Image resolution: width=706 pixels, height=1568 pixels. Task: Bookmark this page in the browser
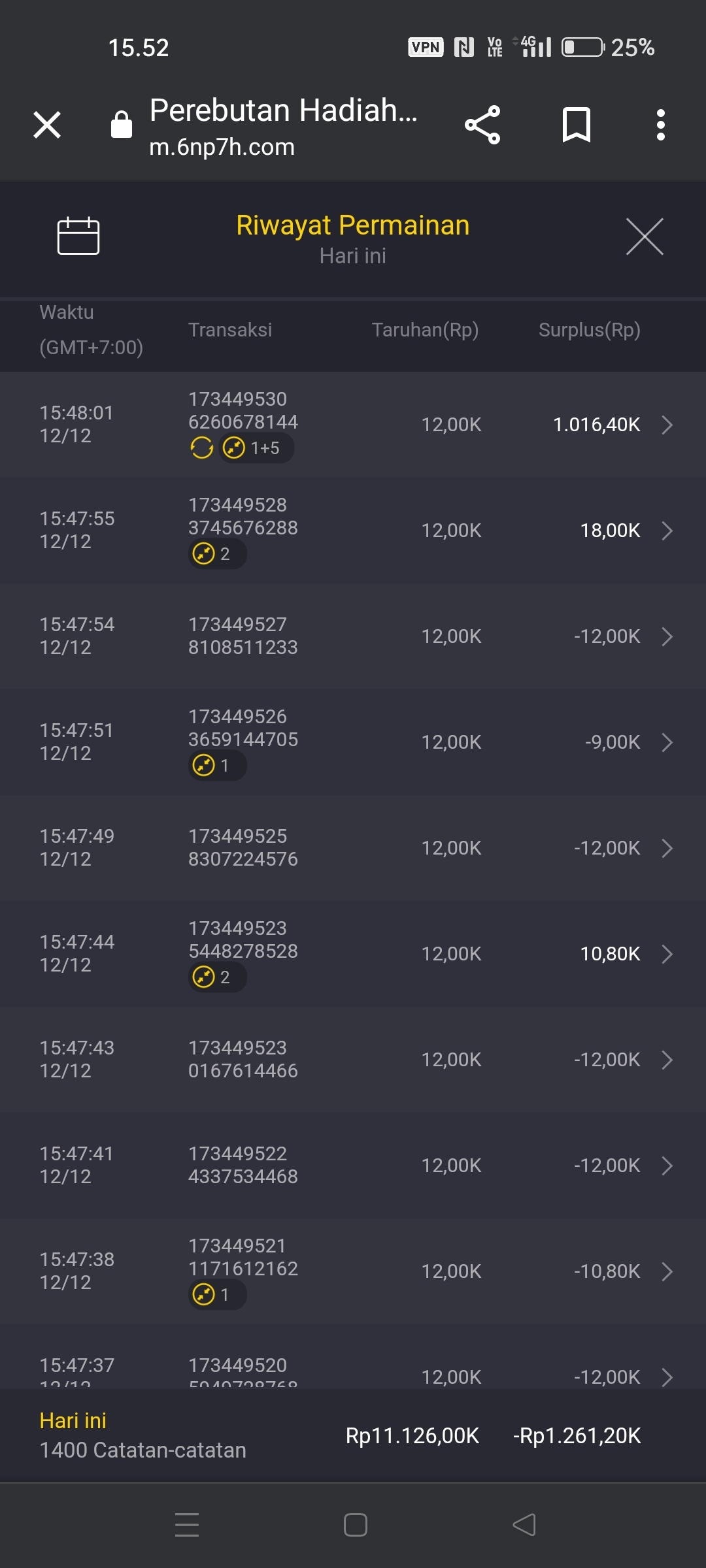(576, 125)
